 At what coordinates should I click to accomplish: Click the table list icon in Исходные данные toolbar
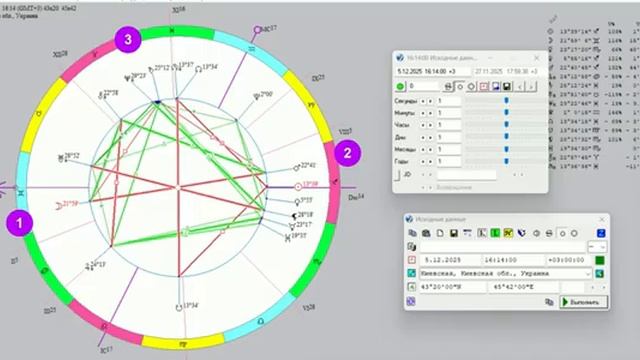click(x=467, y=233)
